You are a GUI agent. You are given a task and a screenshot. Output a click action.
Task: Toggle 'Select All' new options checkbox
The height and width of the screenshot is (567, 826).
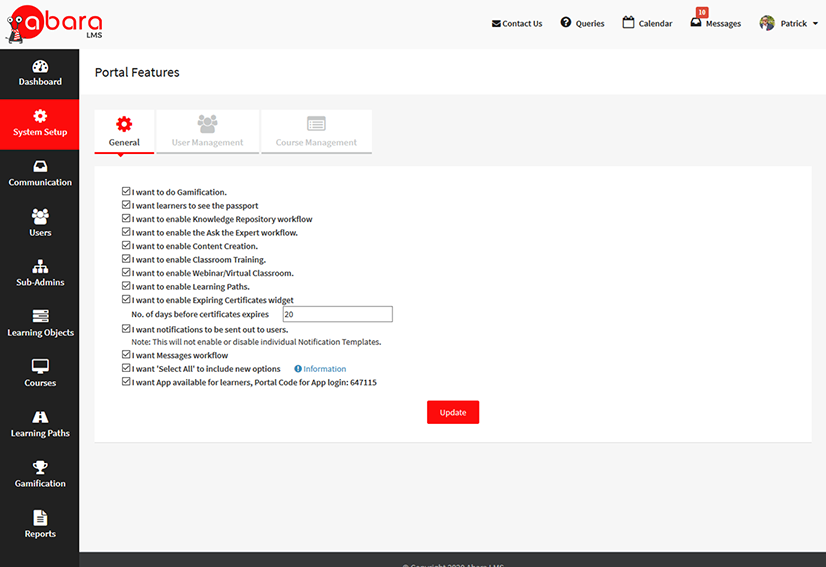click(126, 368)
